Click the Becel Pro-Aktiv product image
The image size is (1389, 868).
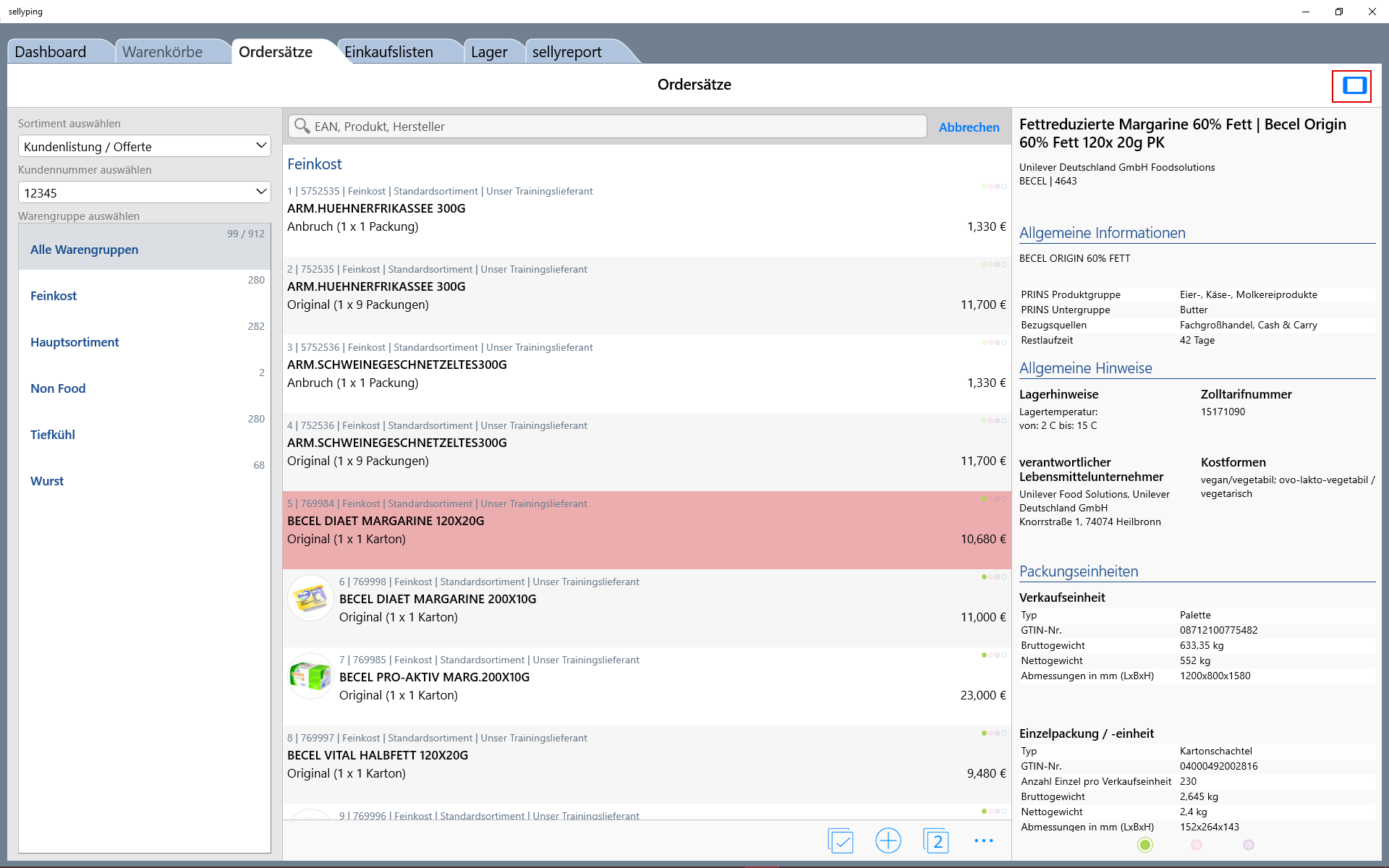pyautogui.click(x=310, y=676)
